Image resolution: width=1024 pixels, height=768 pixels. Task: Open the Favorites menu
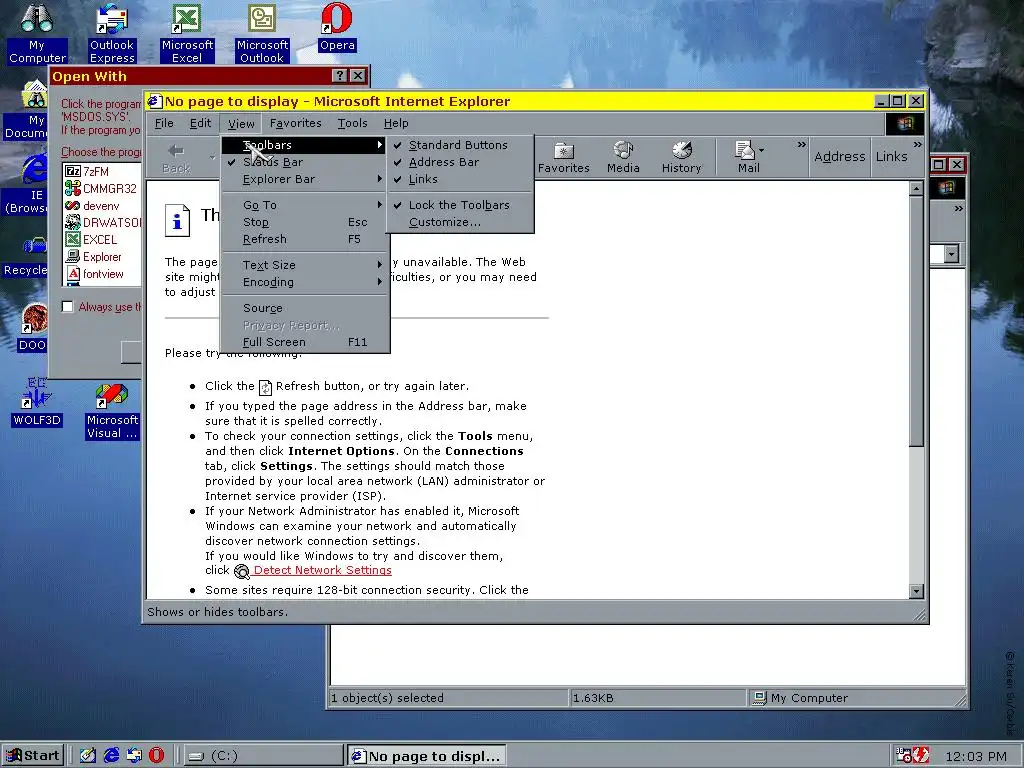coord(295,123)
